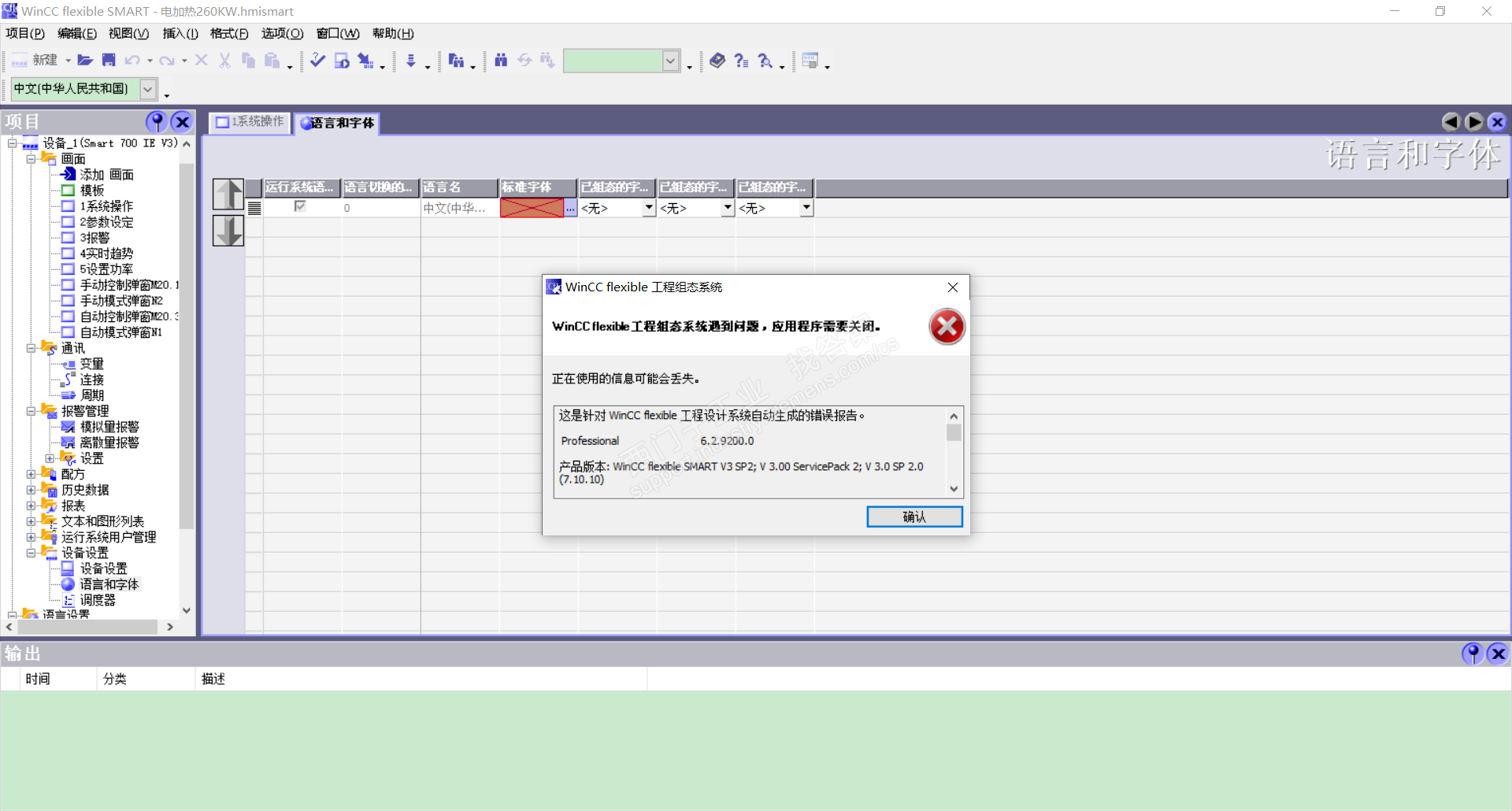Click the Paste clipboard icon
This screenshot has height=811, width=1512.
coord(272,61)
